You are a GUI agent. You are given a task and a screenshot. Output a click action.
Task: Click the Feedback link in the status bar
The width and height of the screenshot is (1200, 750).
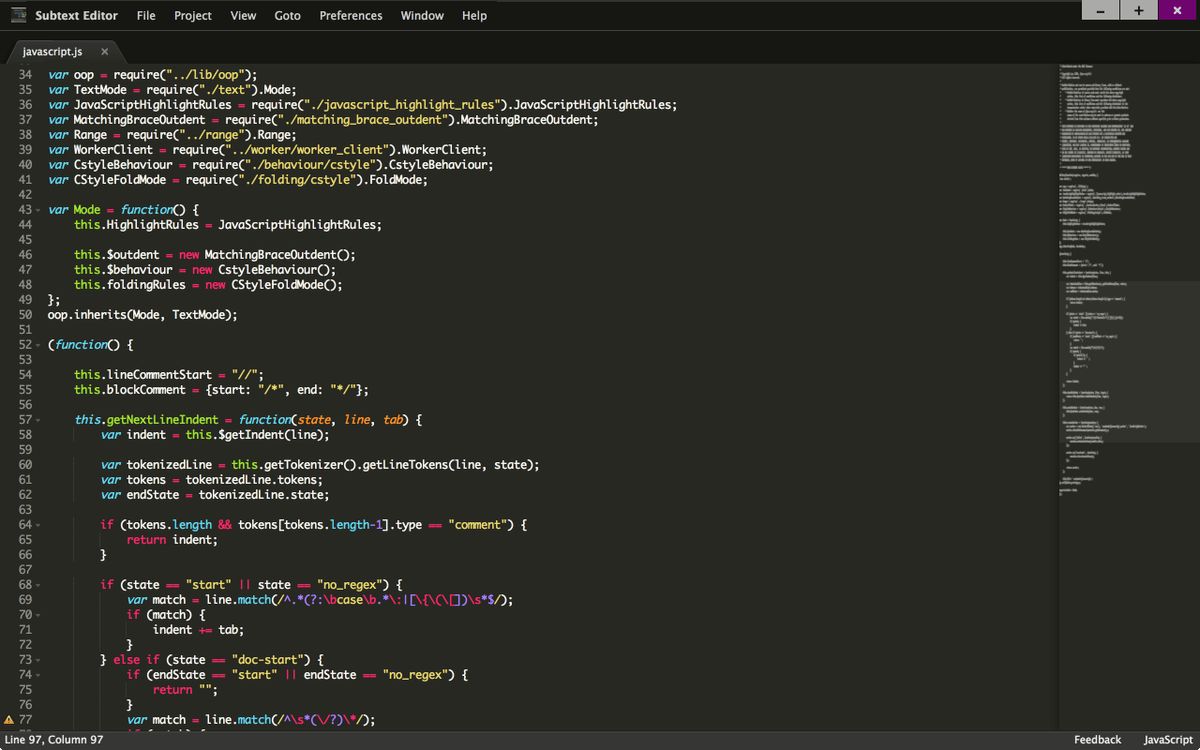point(1099,740)
